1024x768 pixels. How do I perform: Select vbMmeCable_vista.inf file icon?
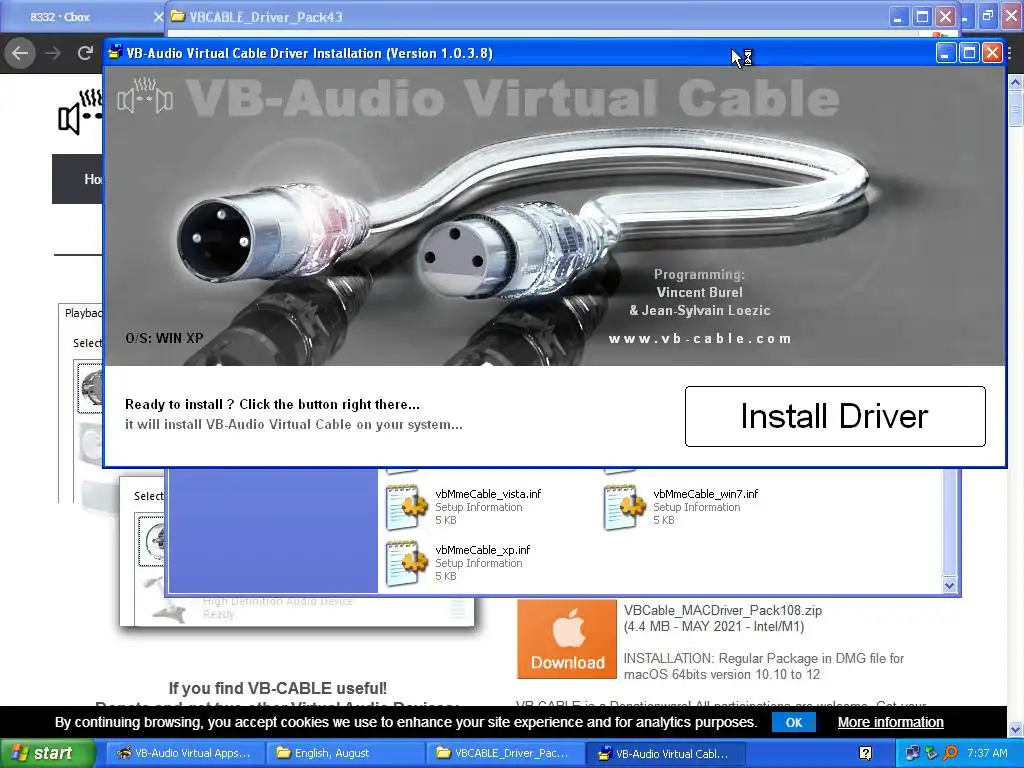406,506
